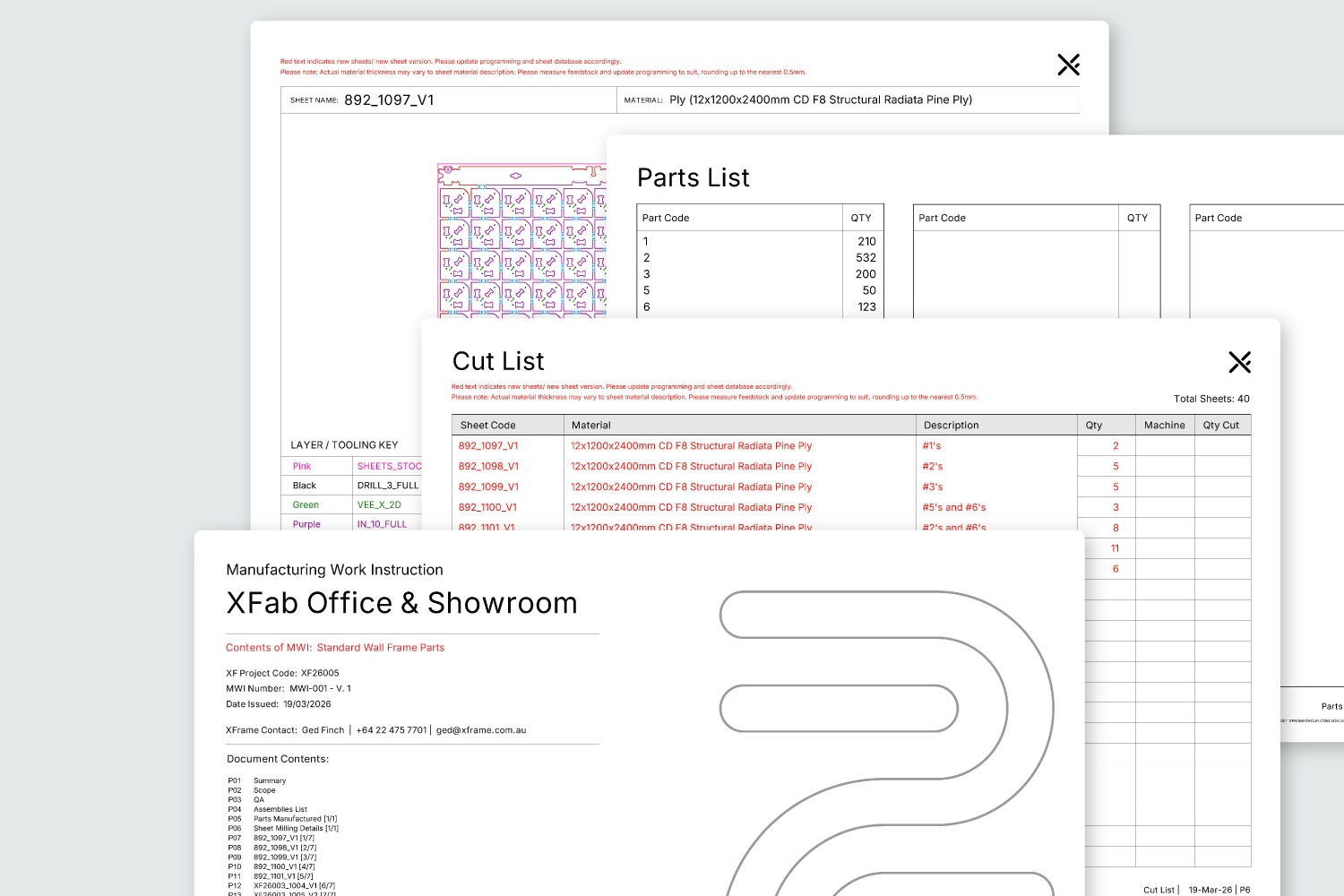Screen dimensions: 1344x896
Task: Open contents entry "P04 Assemblies List"
Action: tap(268, 809)
